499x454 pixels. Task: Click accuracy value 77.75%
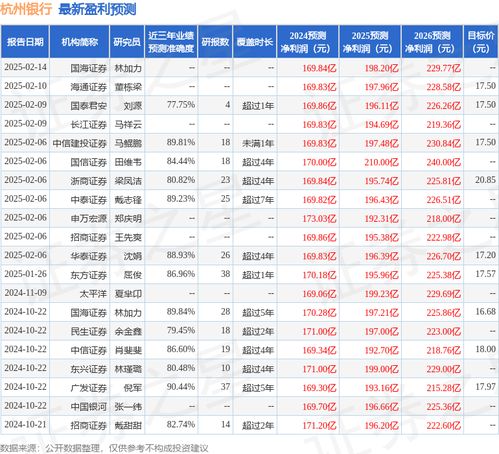[x=181, y=105]
